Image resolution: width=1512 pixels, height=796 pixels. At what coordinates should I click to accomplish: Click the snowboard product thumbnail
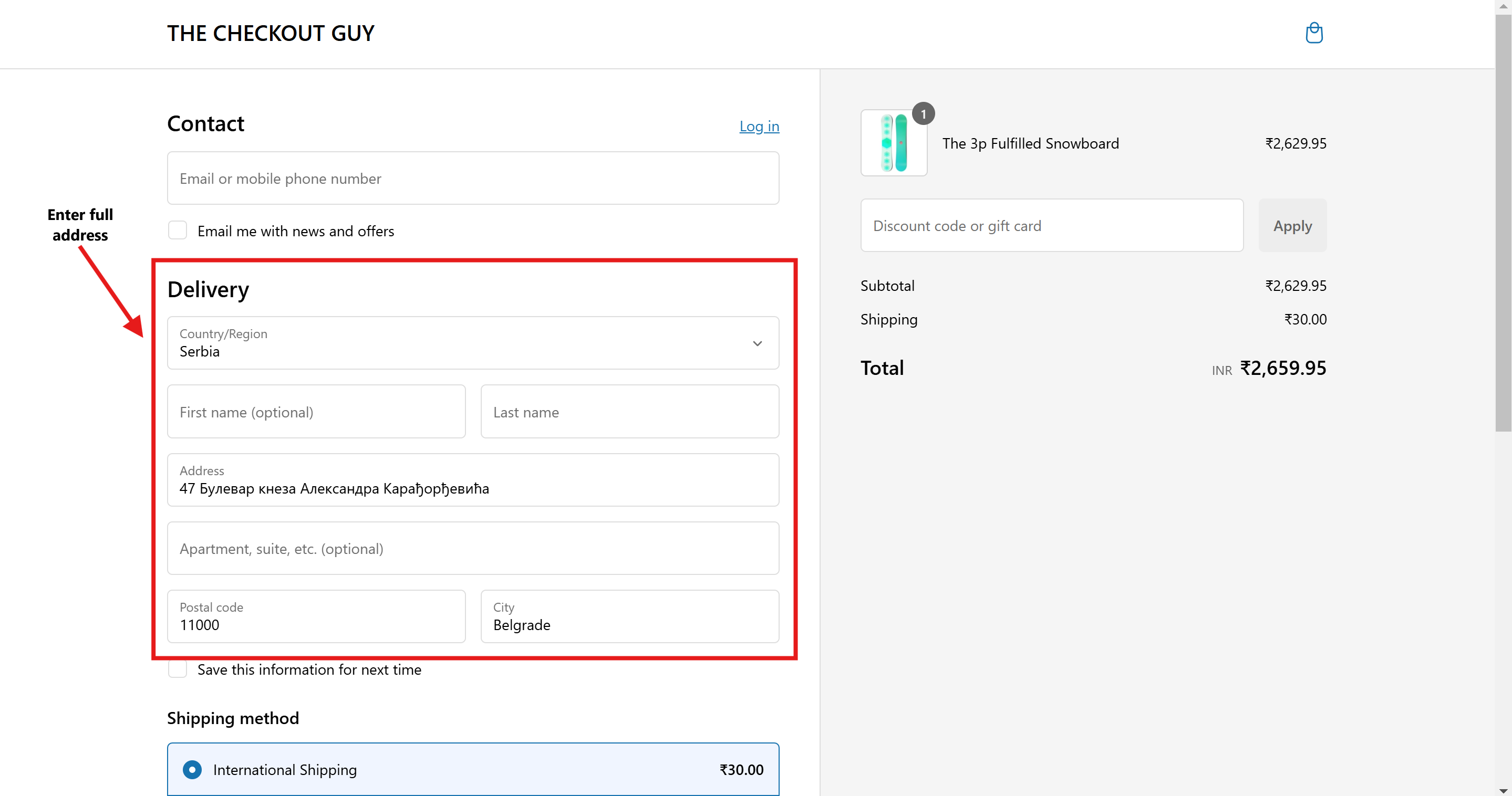893,143
